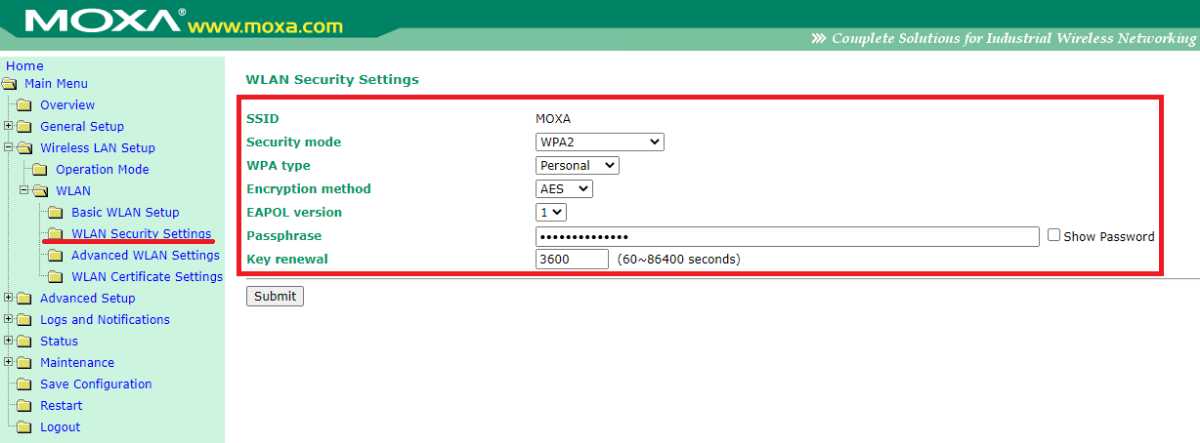Click the folder icon beside Overview
The width and height of the screenshot is (1200, 443).
coord(25,105)
